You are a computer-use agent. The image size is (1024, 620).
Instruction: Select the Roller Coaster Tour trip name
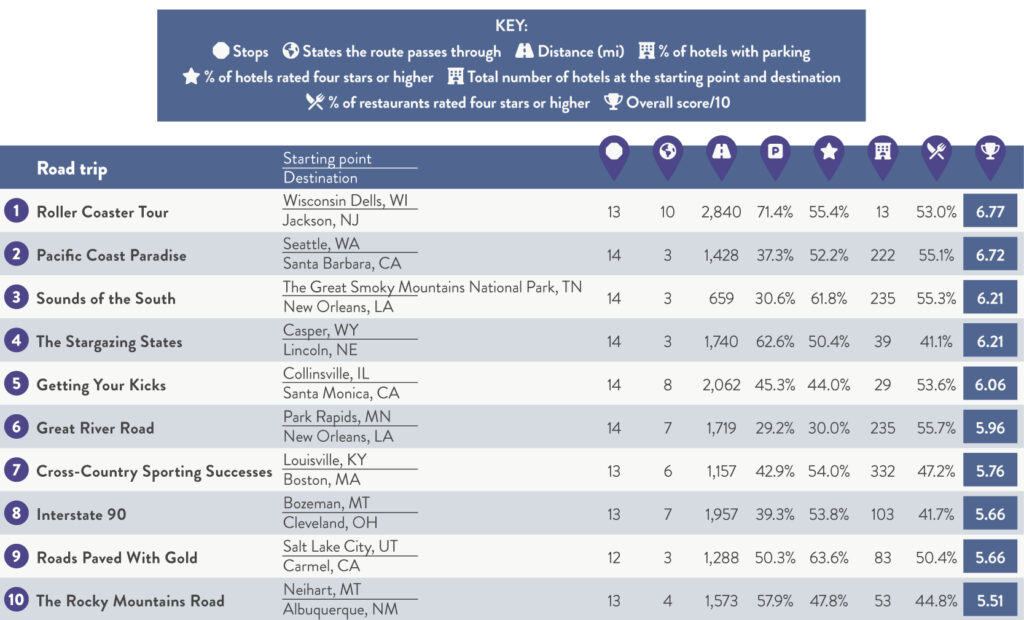tap(102, 212)
